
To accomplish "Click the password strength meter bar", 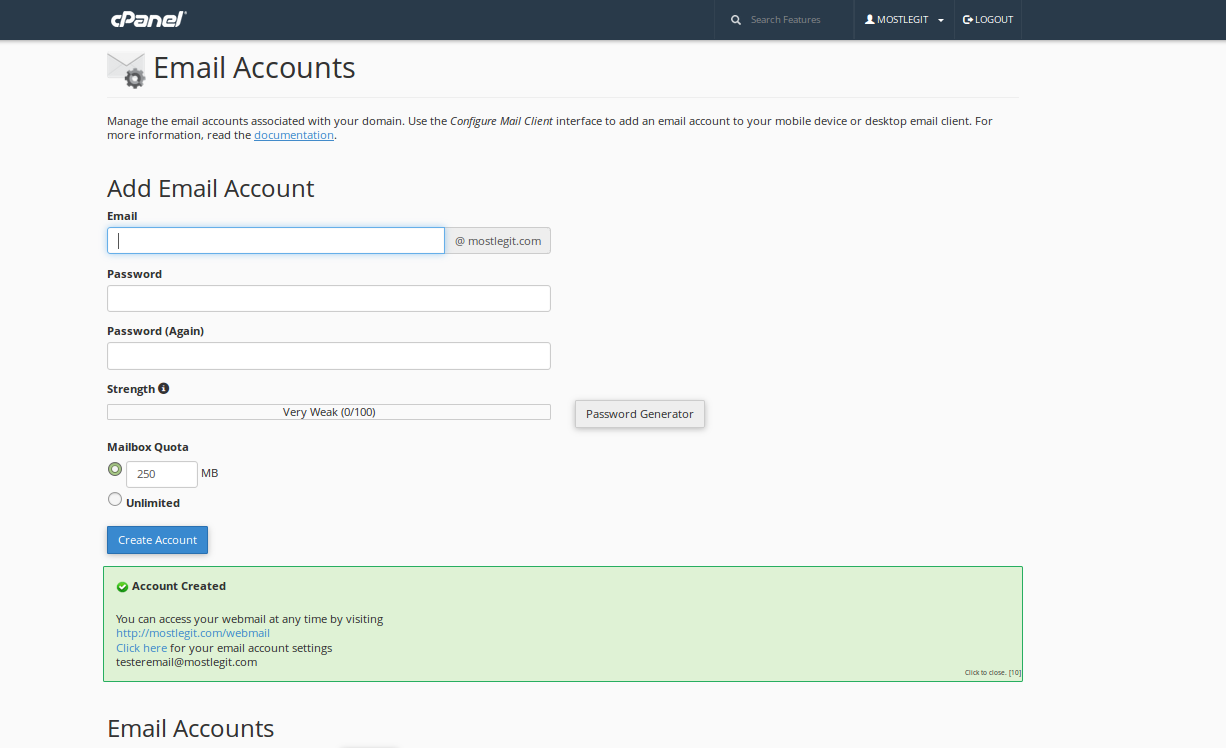I will (328, 412).
